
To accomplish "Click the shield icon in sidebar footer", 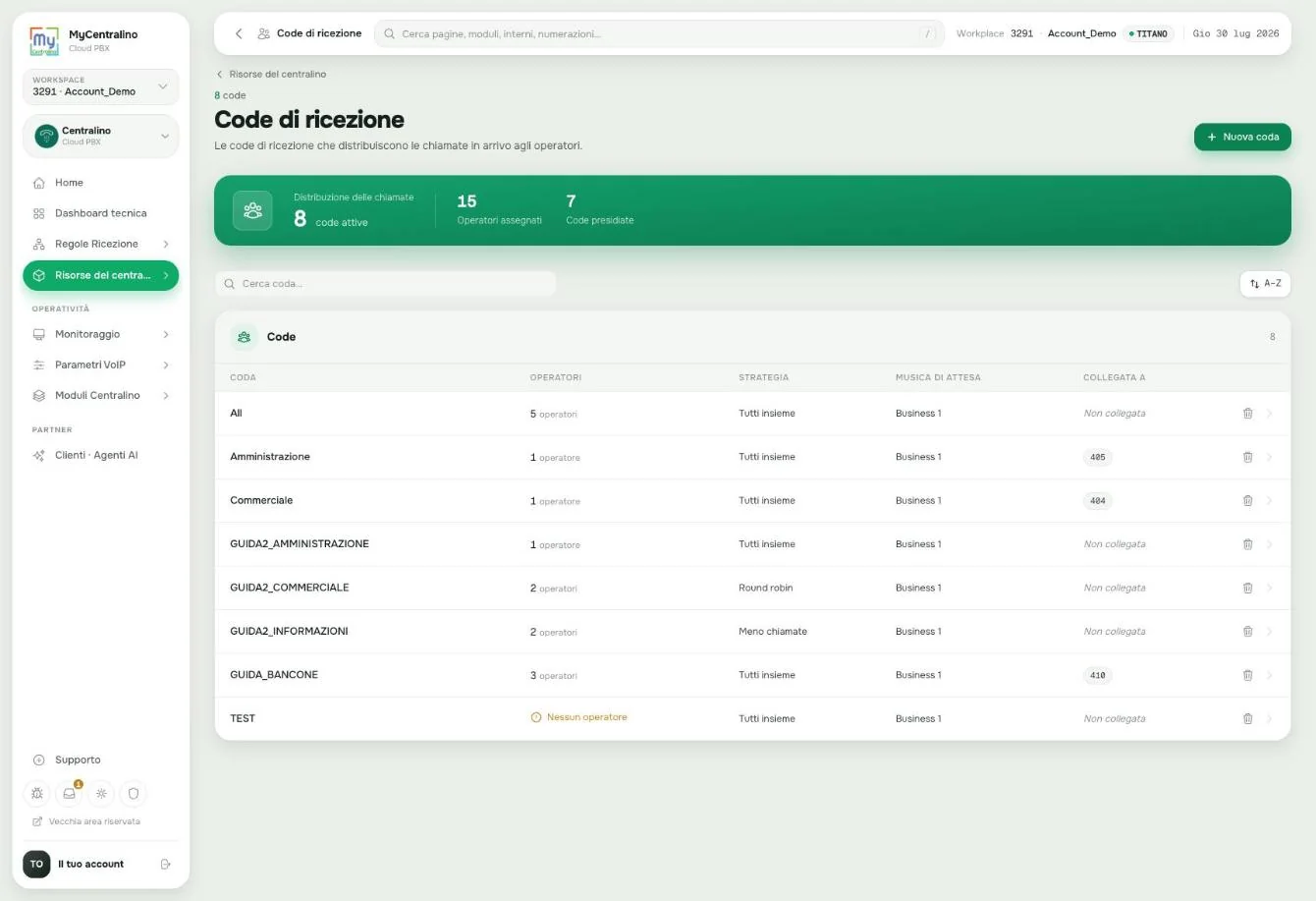I will pos(134,793).
